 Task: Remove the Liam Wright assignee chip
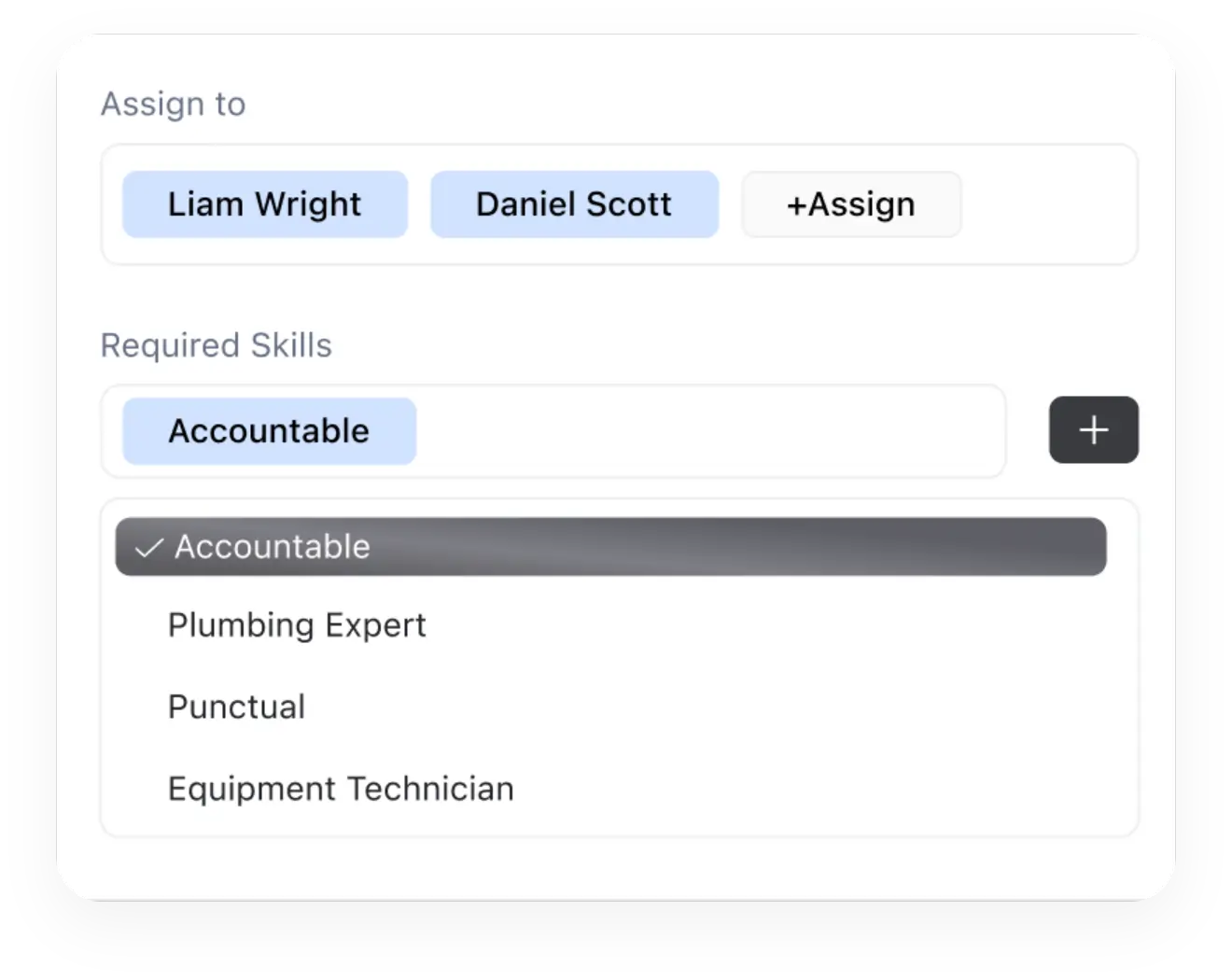coord(264,204)
